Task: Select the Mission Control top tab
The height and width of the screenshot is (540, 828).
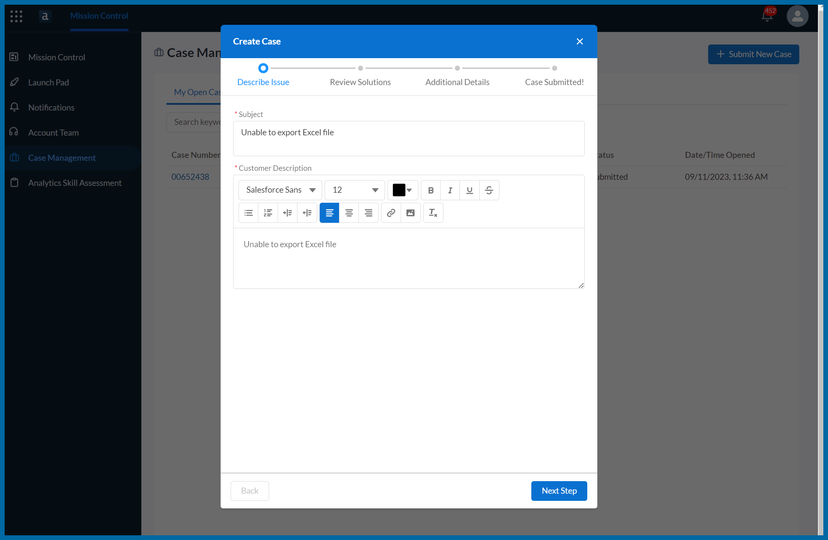Action: (99, 16)
